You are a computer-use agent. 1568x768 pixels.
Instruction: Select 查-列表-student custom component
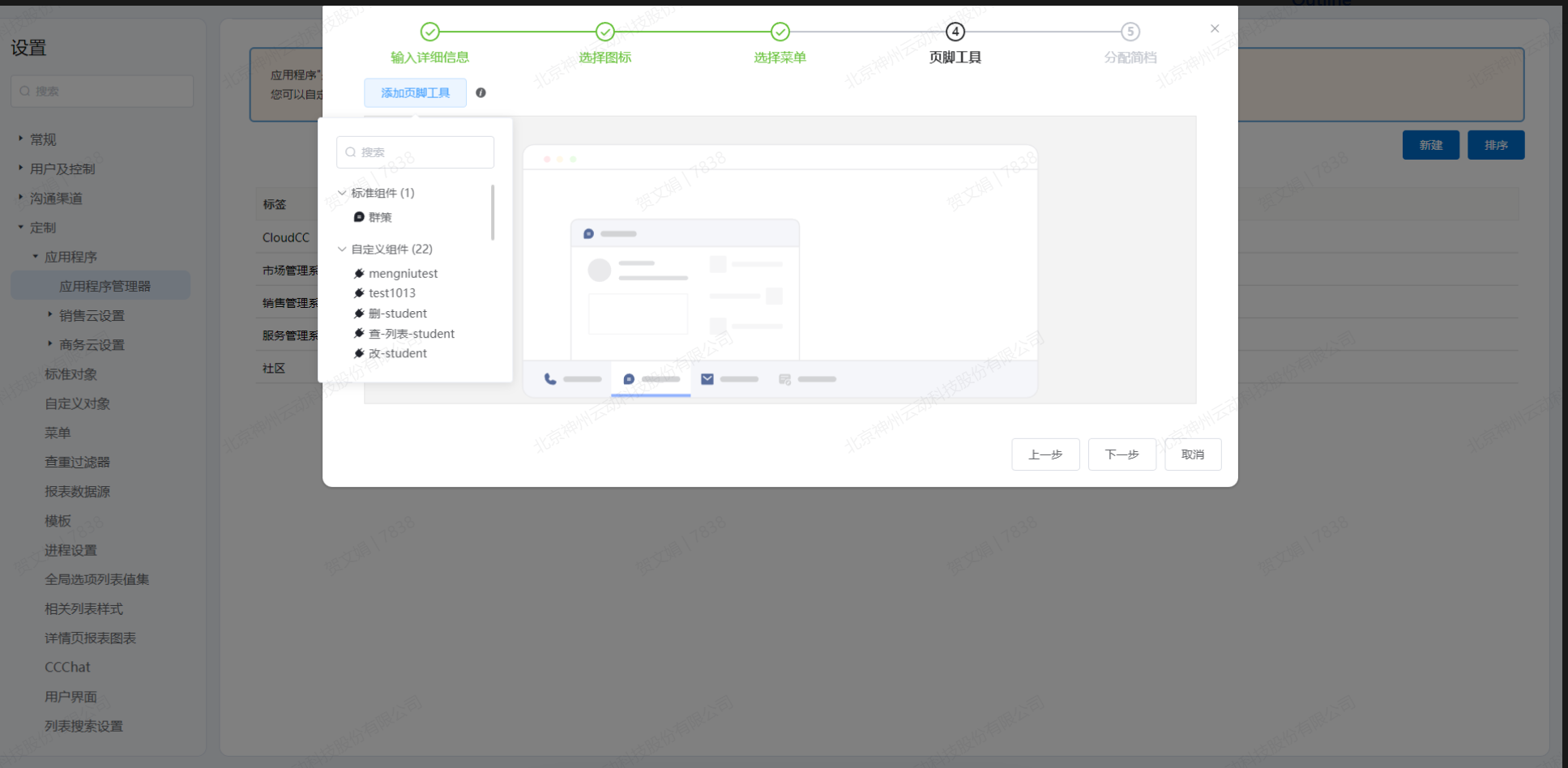[x=411, y=334]
